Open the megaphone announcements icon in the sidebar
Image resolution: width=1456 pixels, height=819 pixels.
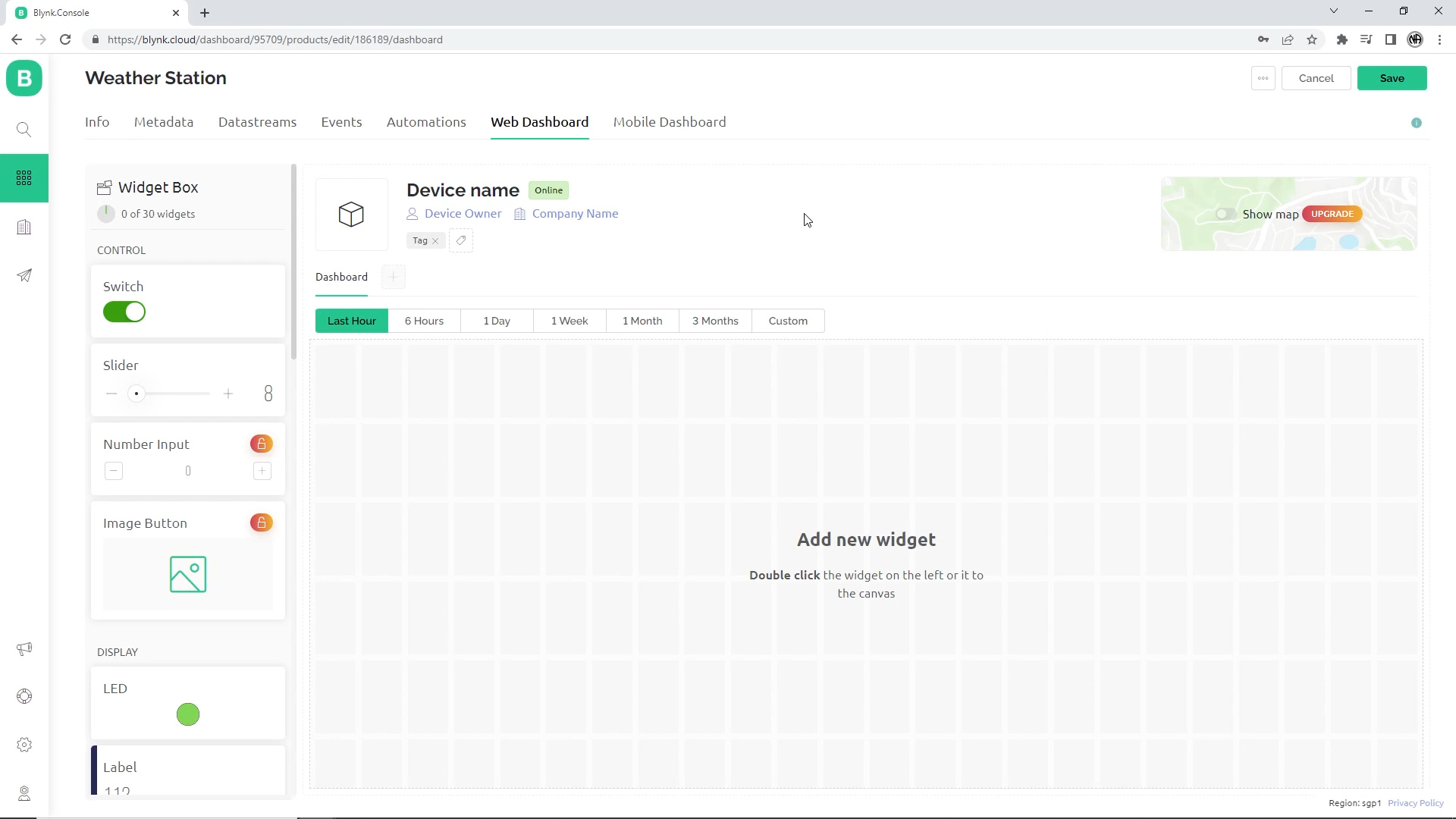24,649
